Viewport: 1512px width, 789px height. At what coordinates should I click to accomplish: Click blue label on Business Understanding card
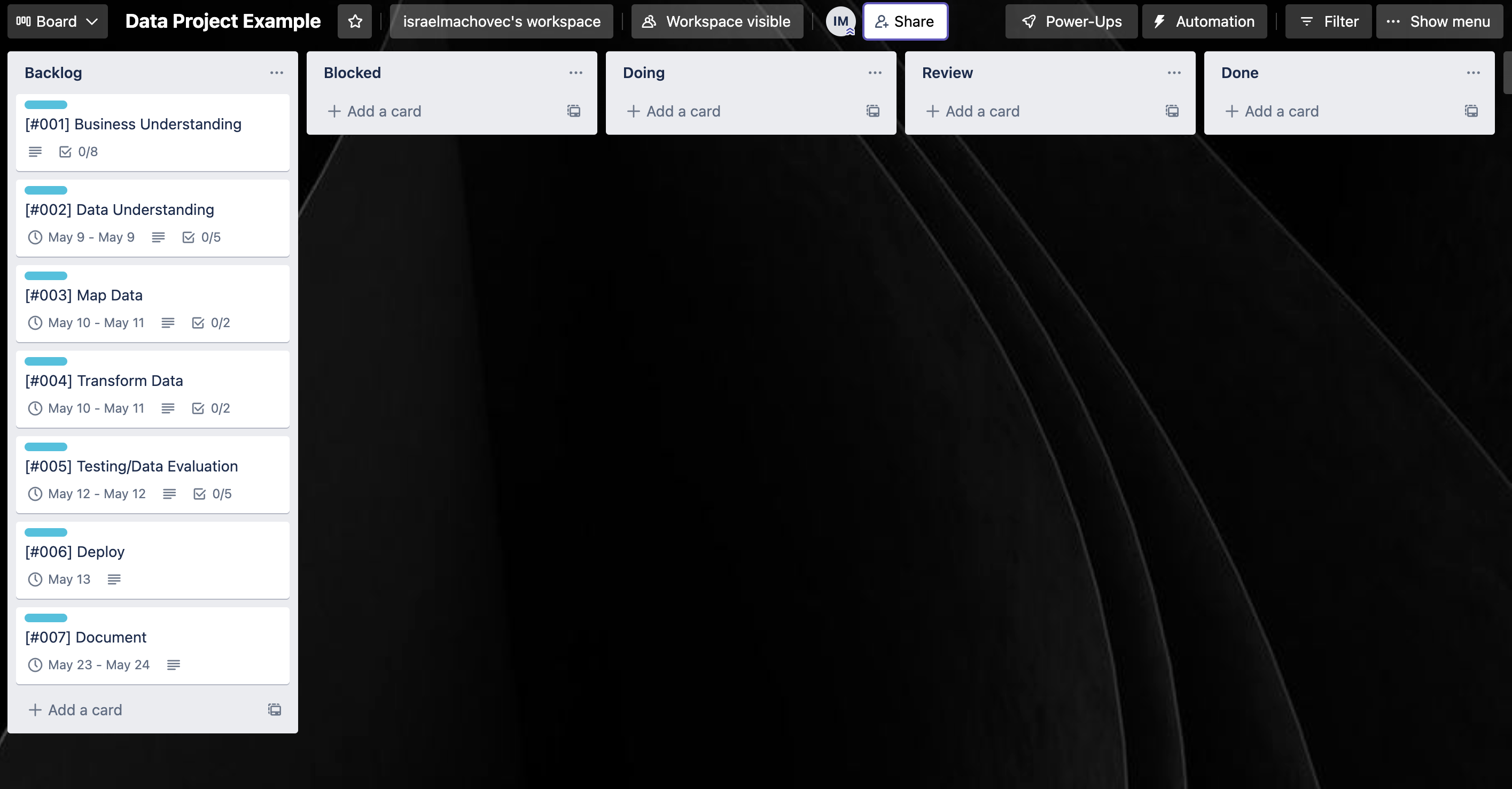(46, 105)
